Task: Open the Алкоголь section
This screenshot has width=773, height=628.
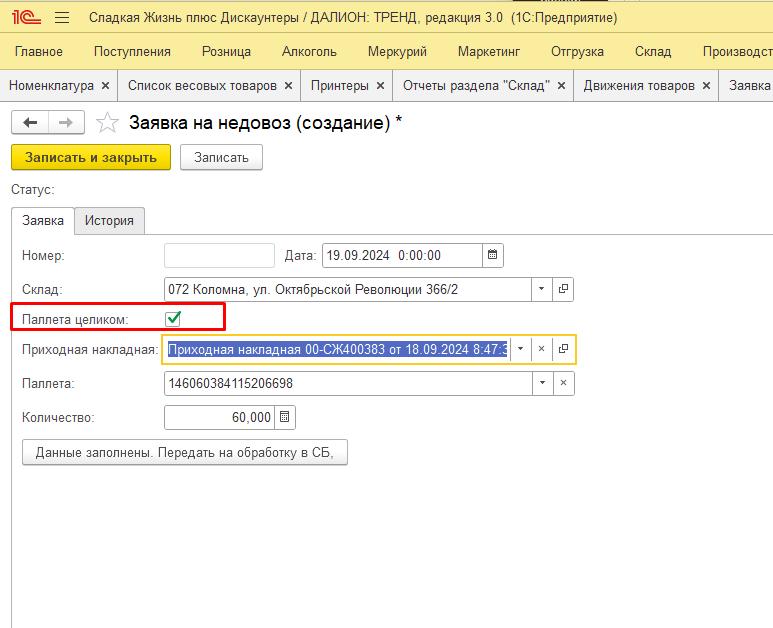Action: click(309, 52)
